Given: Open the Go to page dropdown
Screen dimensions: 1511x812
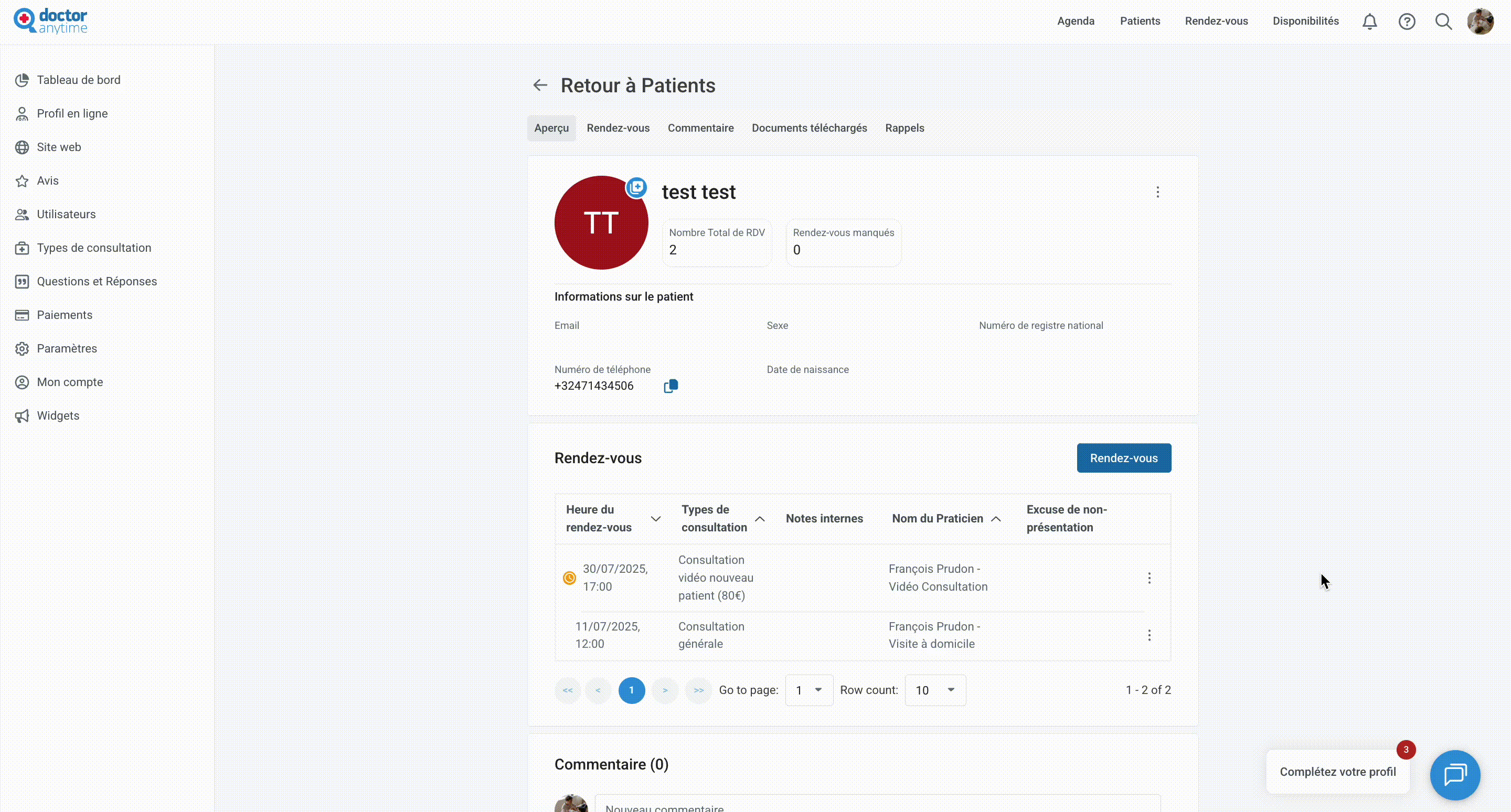Looking at the screenshot, I should (809, 690).
